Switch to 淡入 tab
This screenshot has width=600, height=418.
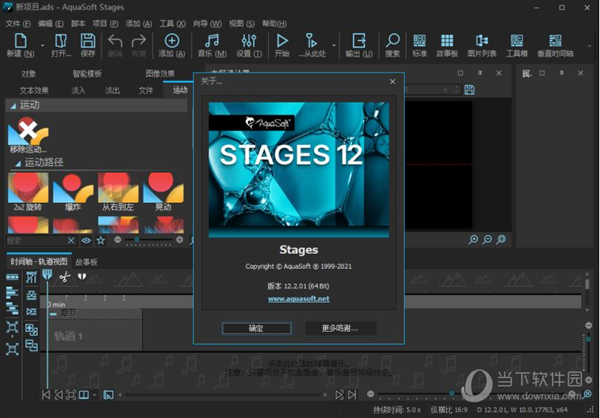coord(78,90)
